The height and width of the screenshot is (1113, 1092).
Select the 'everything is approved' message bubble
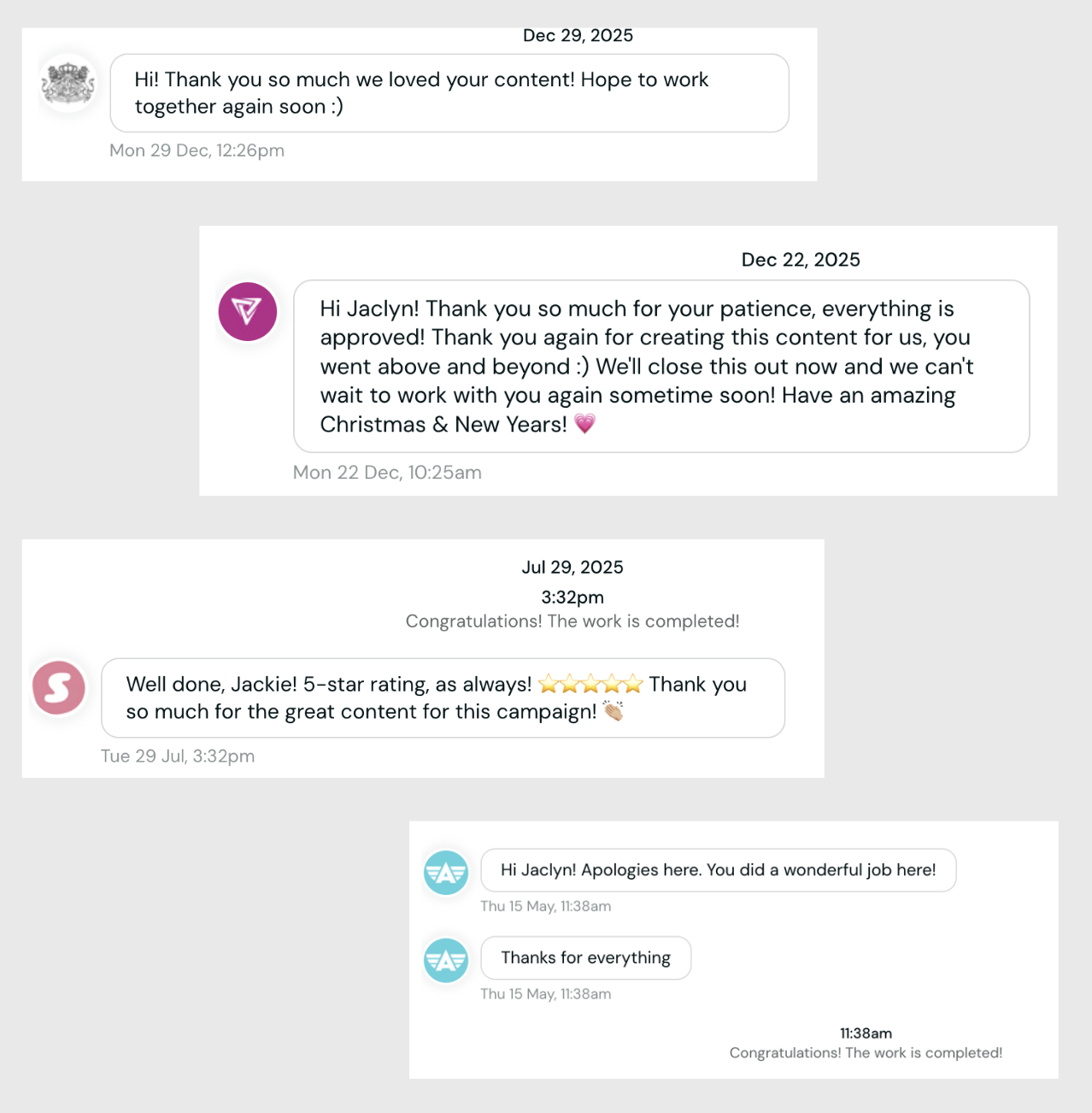click(x=661, y=366)
